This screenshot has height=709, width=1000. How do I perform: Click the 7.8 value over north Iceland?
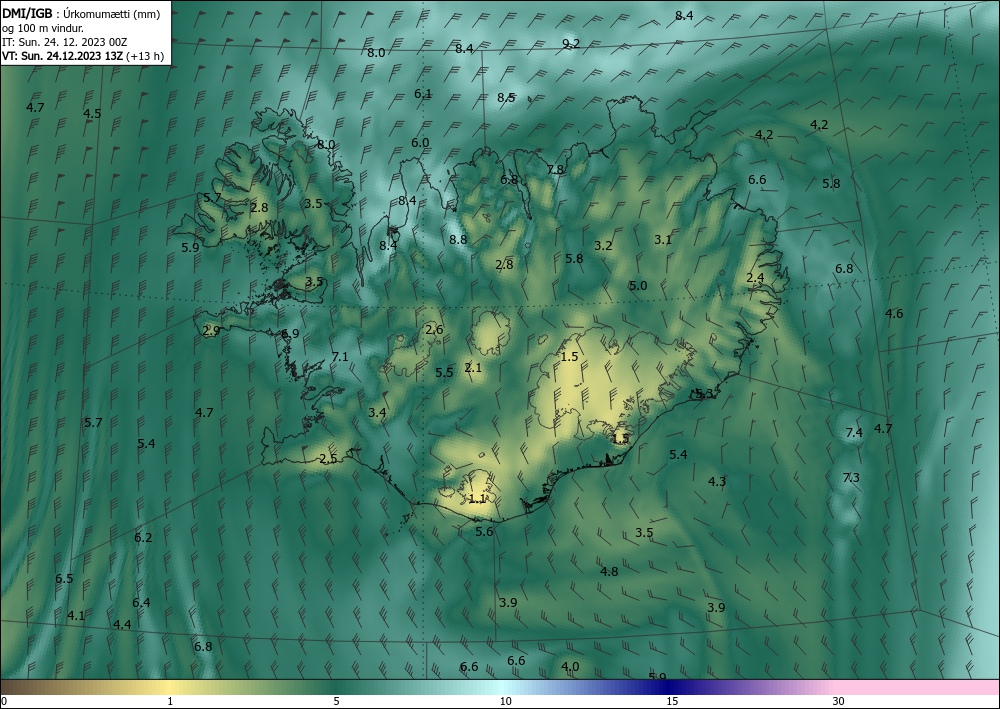[x=555, y=170]
